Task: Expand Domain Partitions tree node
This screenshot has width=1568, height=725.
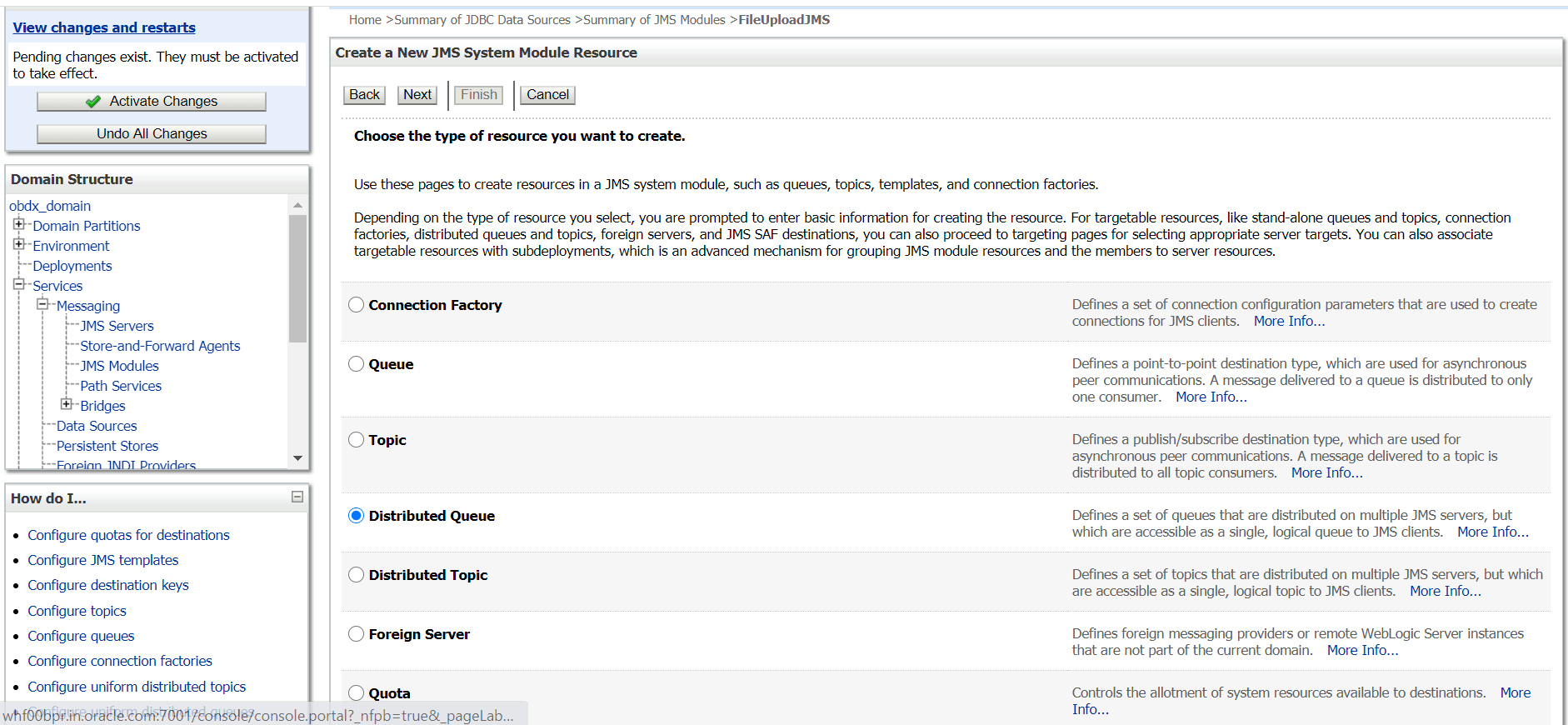Action: (x=18, y=224)
